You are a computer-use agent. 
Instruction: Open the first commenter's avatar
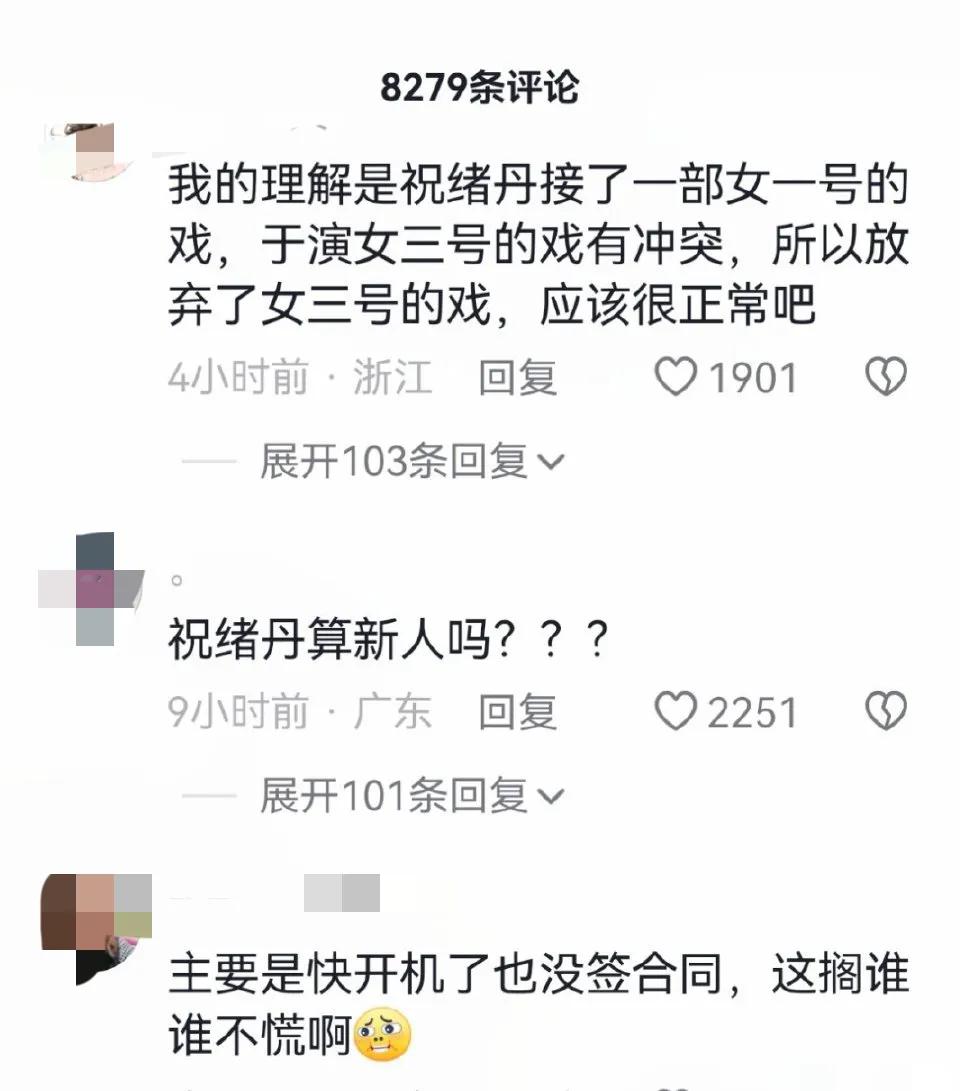click(87, 152)
